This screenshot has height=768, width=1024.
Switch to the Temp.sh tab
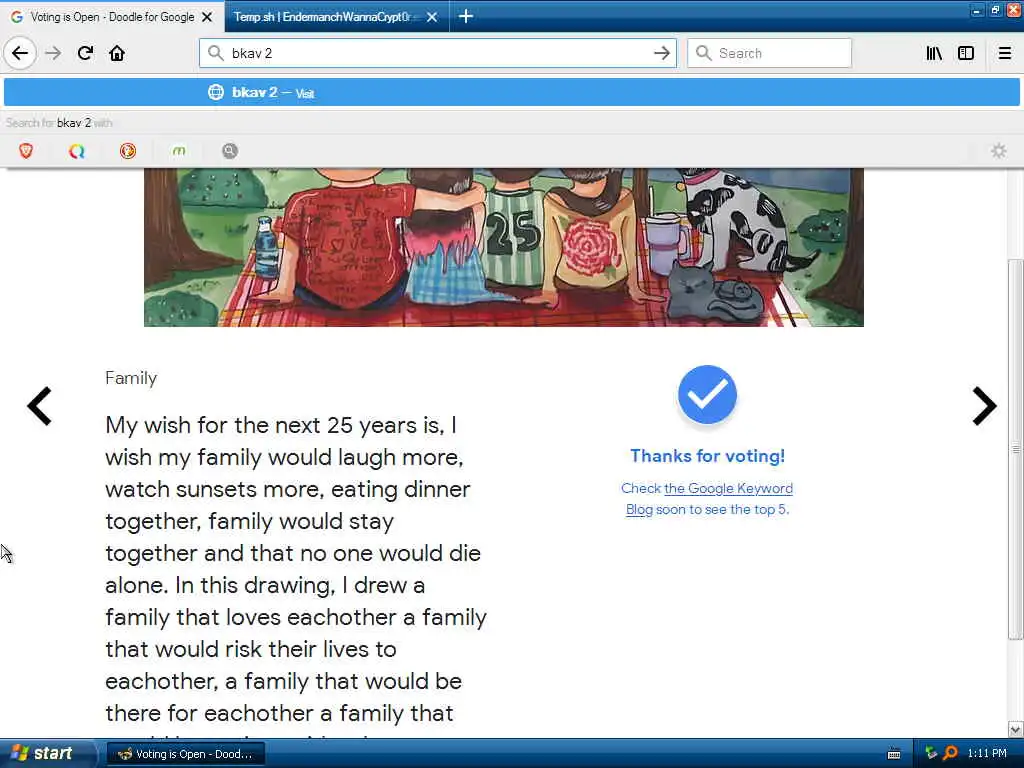tap(336, 17)
